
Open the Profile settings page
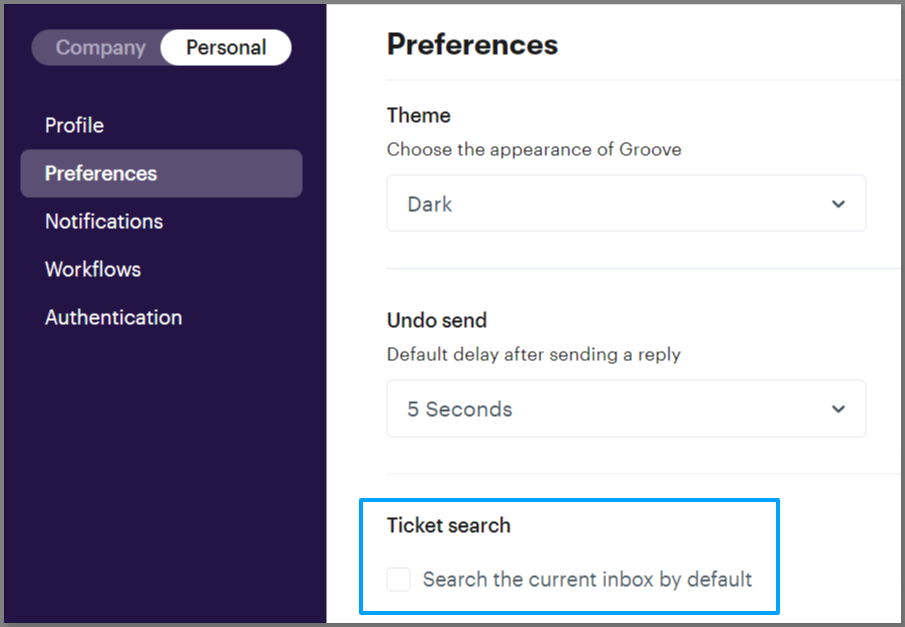tap(74, 125)
